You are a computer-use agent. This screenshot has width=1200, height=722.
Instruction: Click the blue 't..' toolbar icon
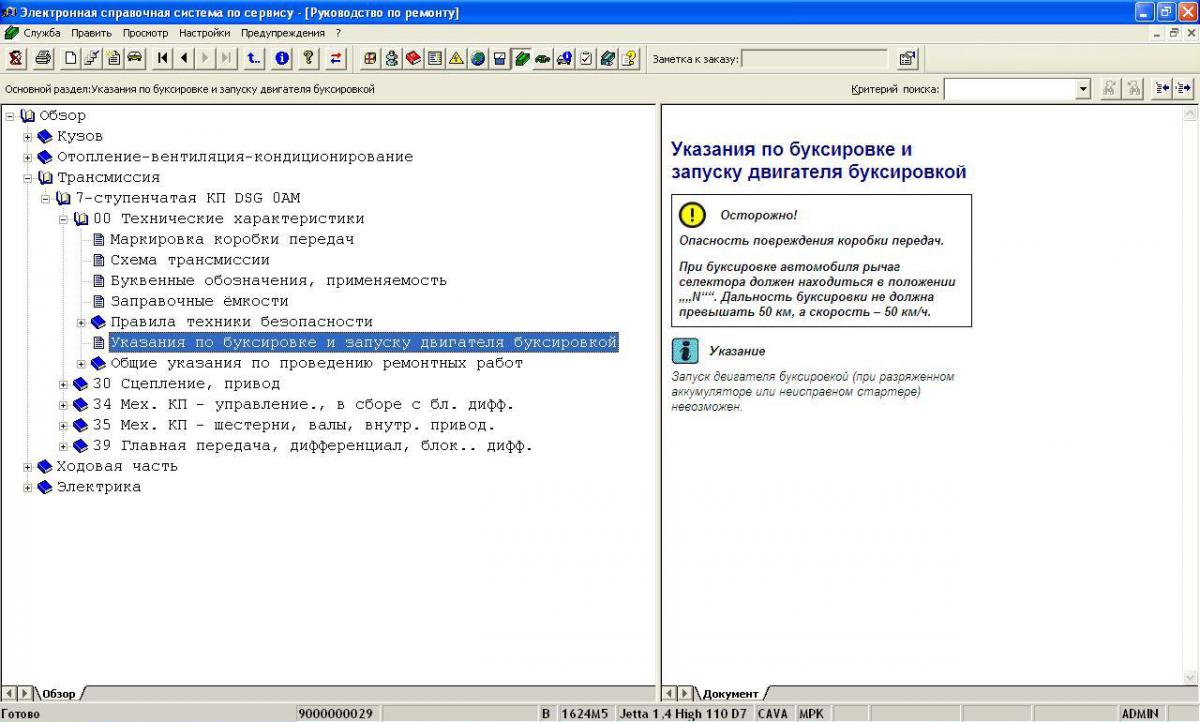click(254, 58)
